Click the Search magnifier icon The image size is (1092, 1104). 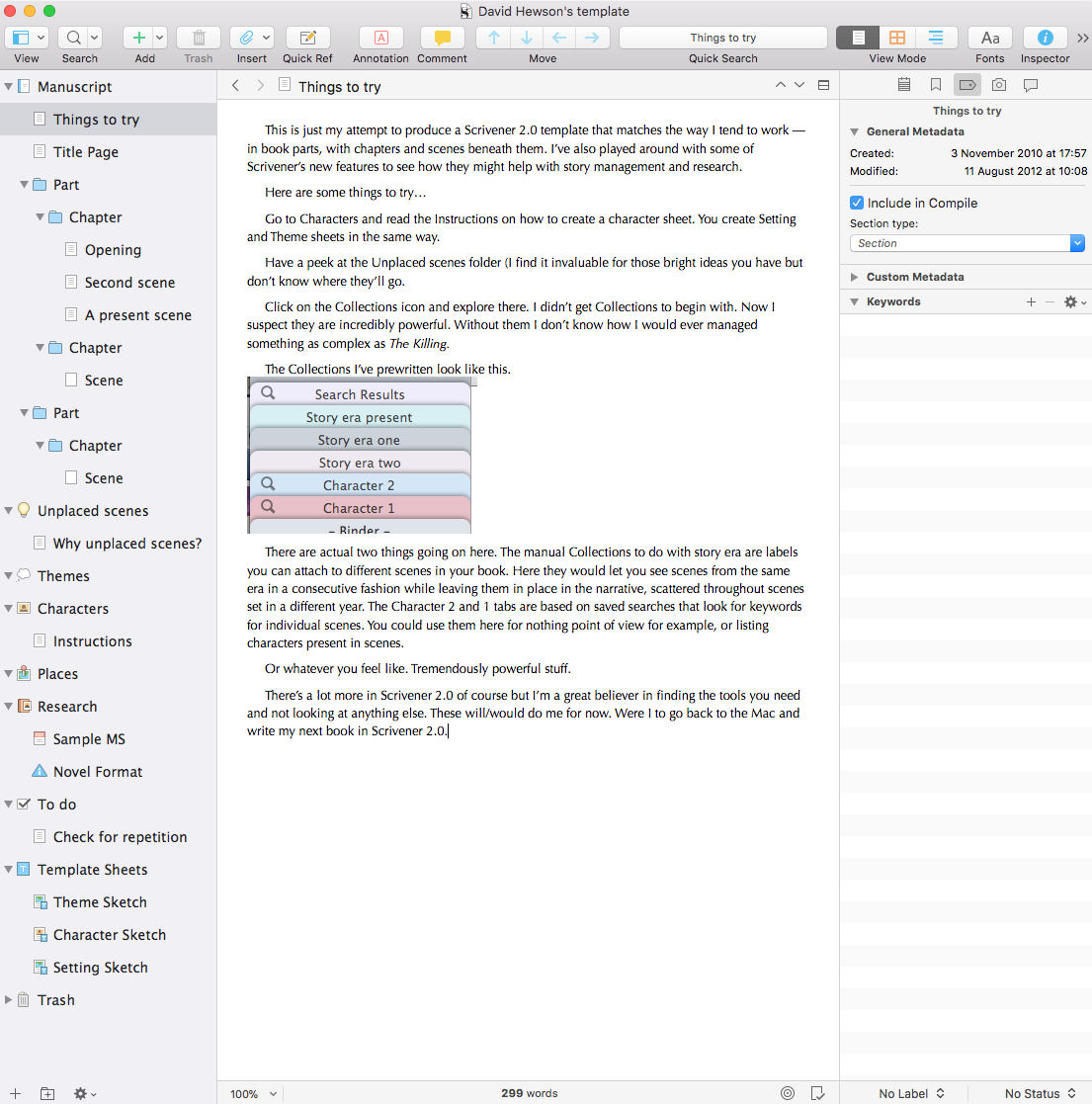tap(73, 38)
